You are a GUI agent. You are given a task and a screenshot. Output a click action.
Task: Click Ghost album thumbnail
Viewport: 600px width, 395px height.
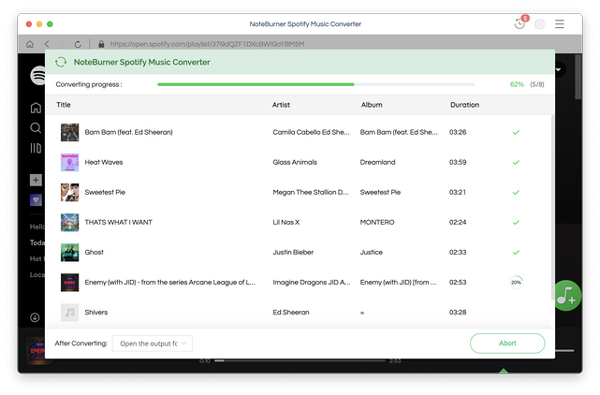pyautogui.click(x=70, y=252)
